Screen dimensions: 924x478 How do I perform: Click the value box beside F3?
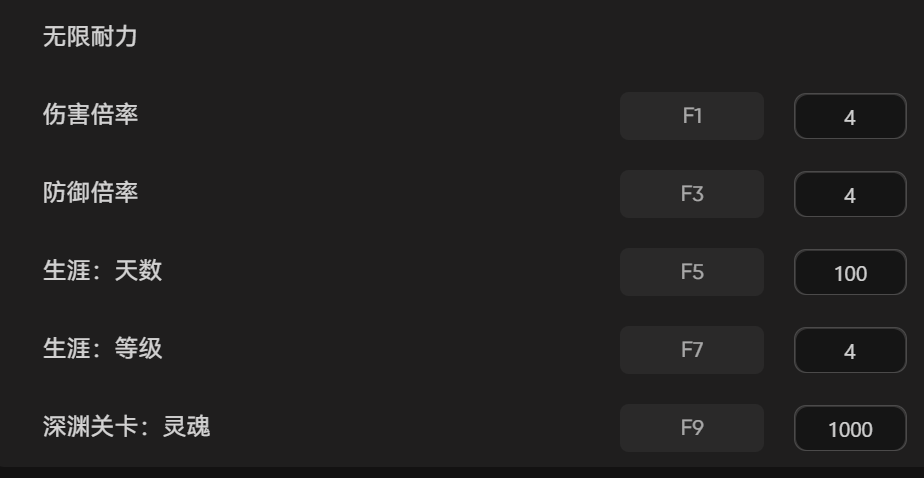coord(850,195)
